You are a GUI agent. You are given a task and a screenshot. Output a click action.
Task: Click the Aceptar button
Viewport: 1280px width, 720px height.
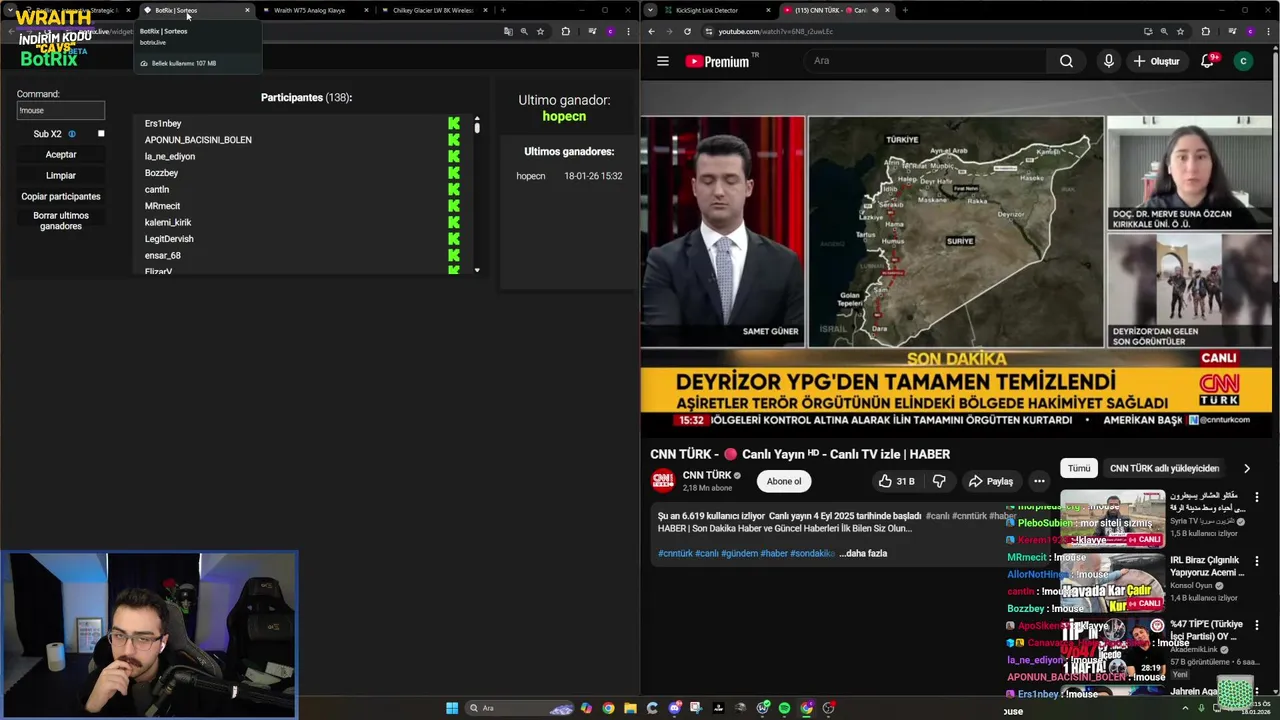point(61,155)
